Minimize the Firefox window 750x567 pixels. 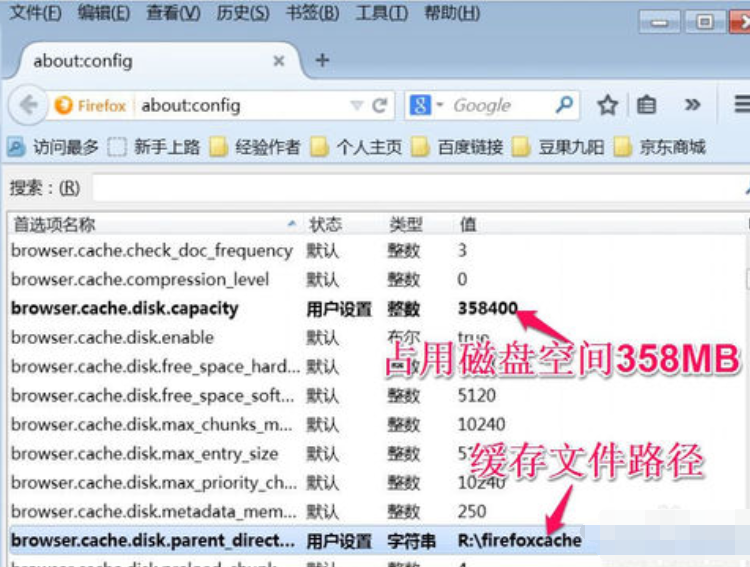pos(659,22)
